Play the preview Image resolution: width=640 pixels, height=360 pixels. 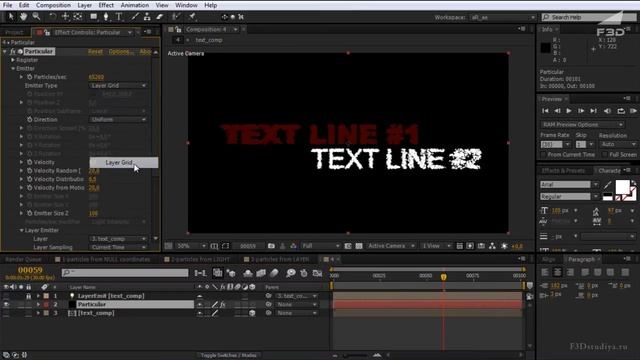(569, 111)
